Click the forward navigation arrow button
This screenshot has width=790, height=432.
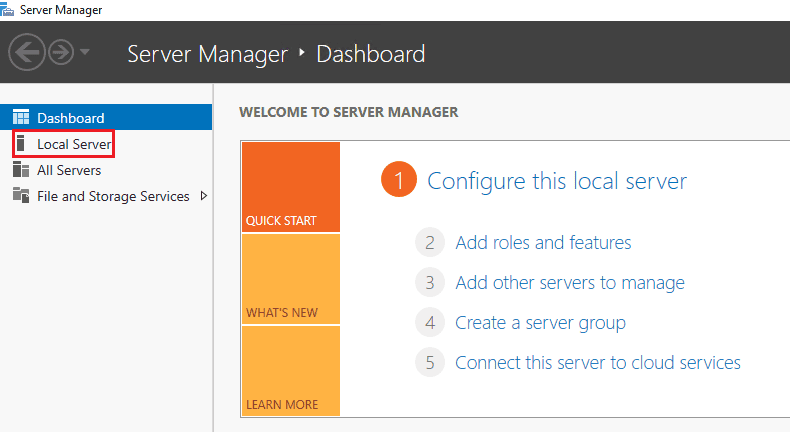pos(61,53)
